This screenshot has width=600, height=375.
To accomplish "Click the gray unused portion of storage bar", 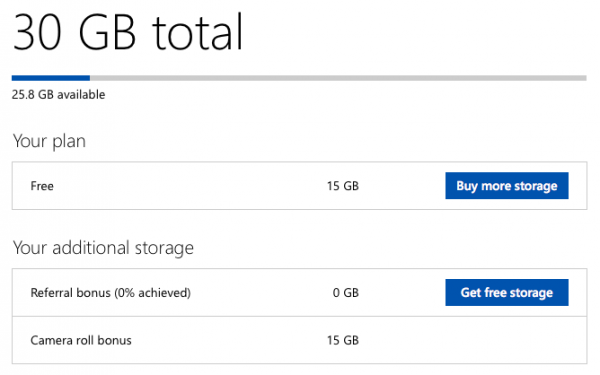I will coord(338,78).
